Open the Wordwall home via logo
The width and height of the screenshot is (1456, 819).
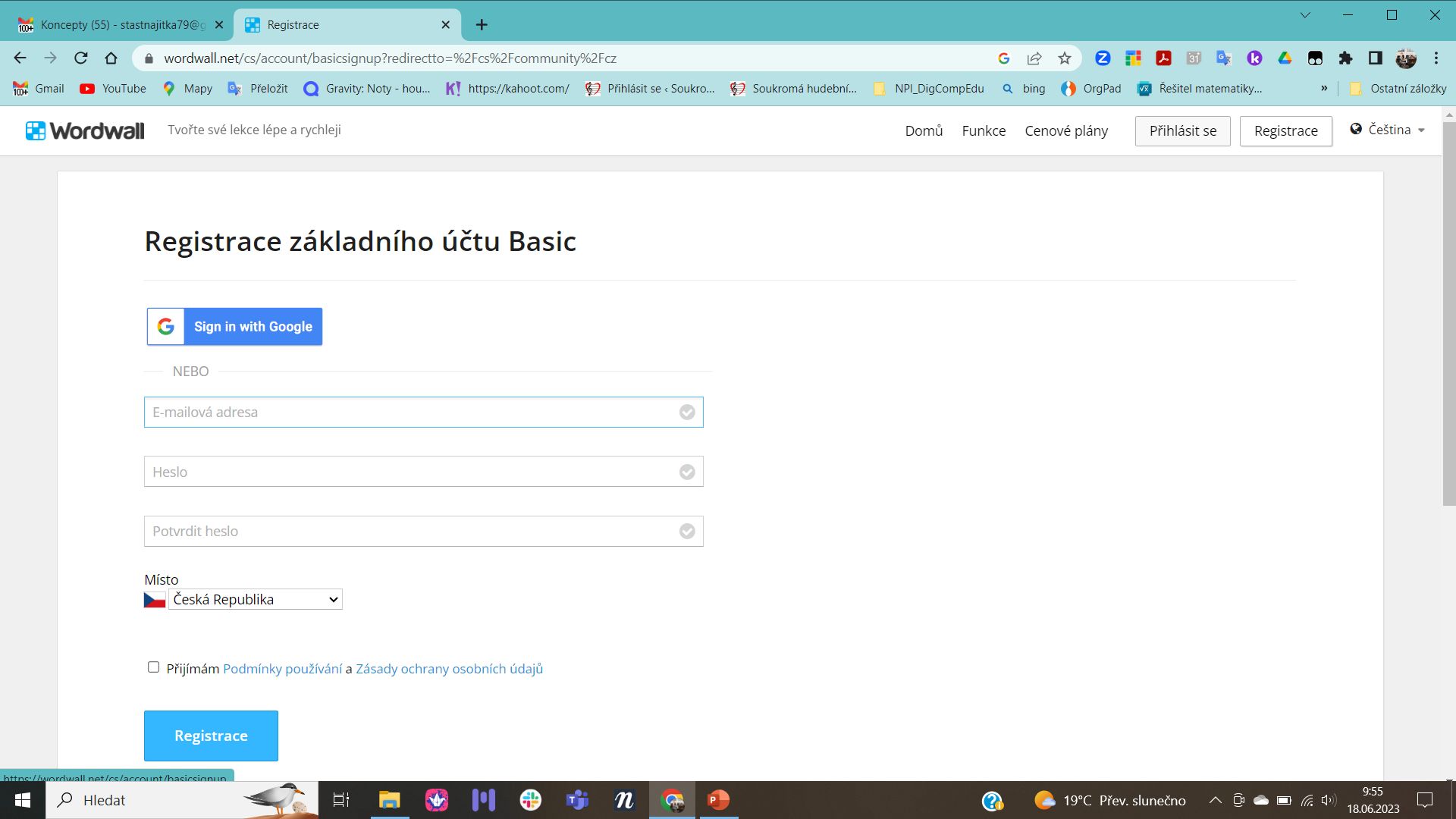85,130
